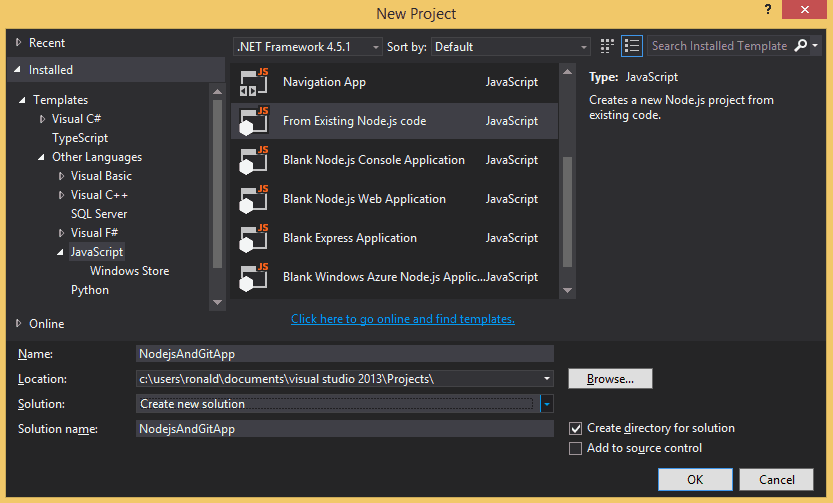
Task: Select the Blank Node.js Console Application icon
Action: (251, 160)
